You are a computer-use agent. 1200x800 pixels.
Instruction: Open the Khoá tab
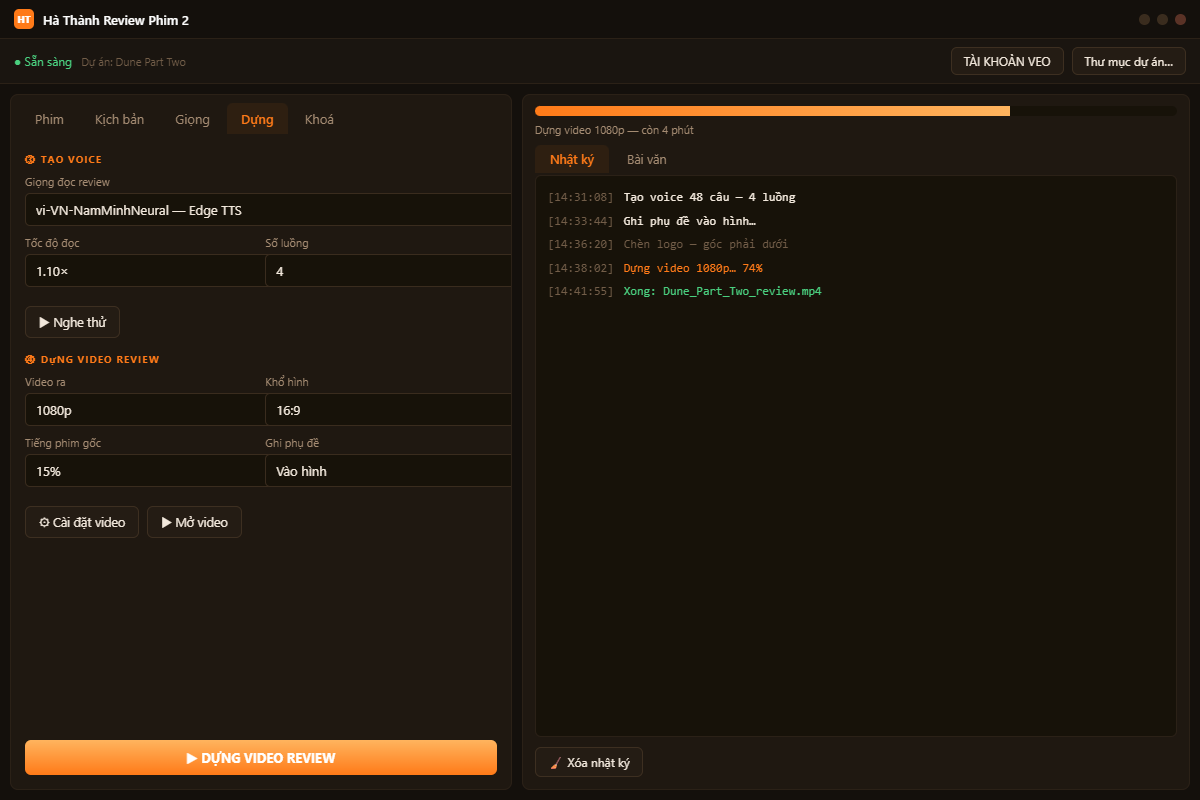pyautogui.click(x=319, y=119)
